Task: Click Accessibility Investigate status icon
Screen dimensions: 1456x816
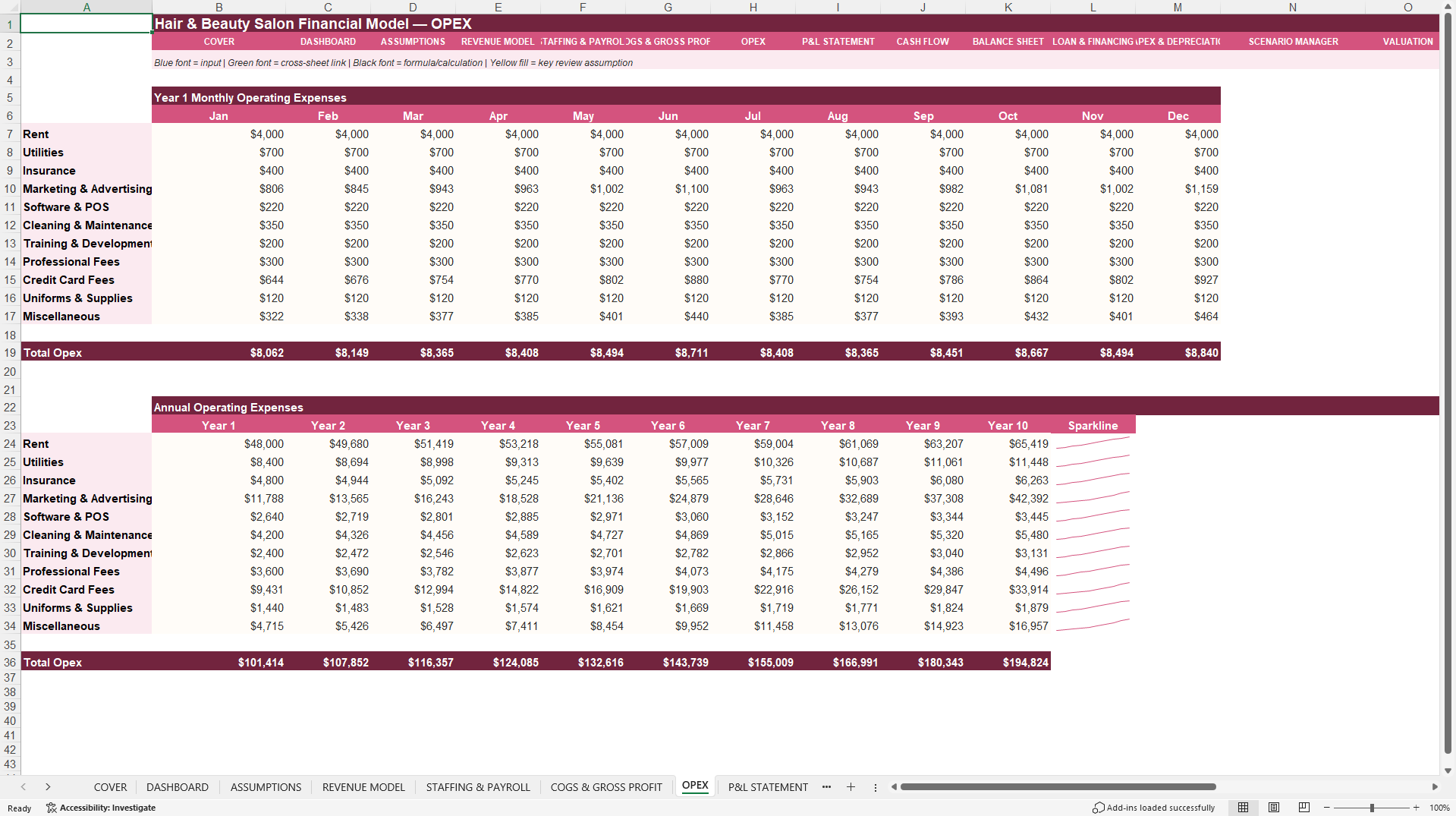Action: [x=101, y=808]
